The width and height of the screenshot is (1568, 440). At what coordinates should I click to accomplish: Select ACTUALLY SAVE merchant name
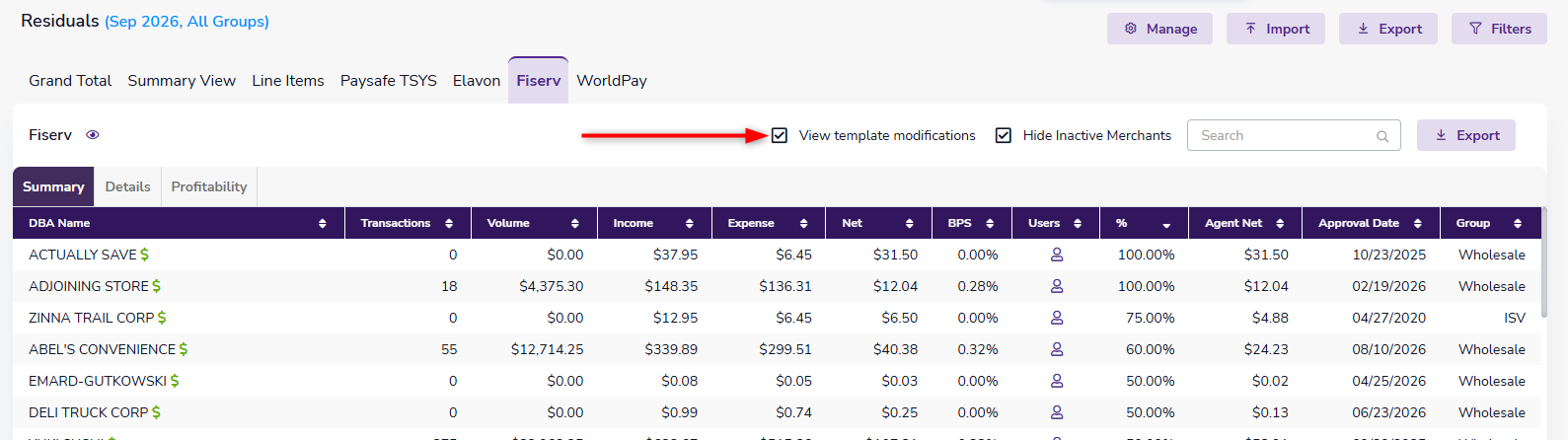click(x=83, y=255)
